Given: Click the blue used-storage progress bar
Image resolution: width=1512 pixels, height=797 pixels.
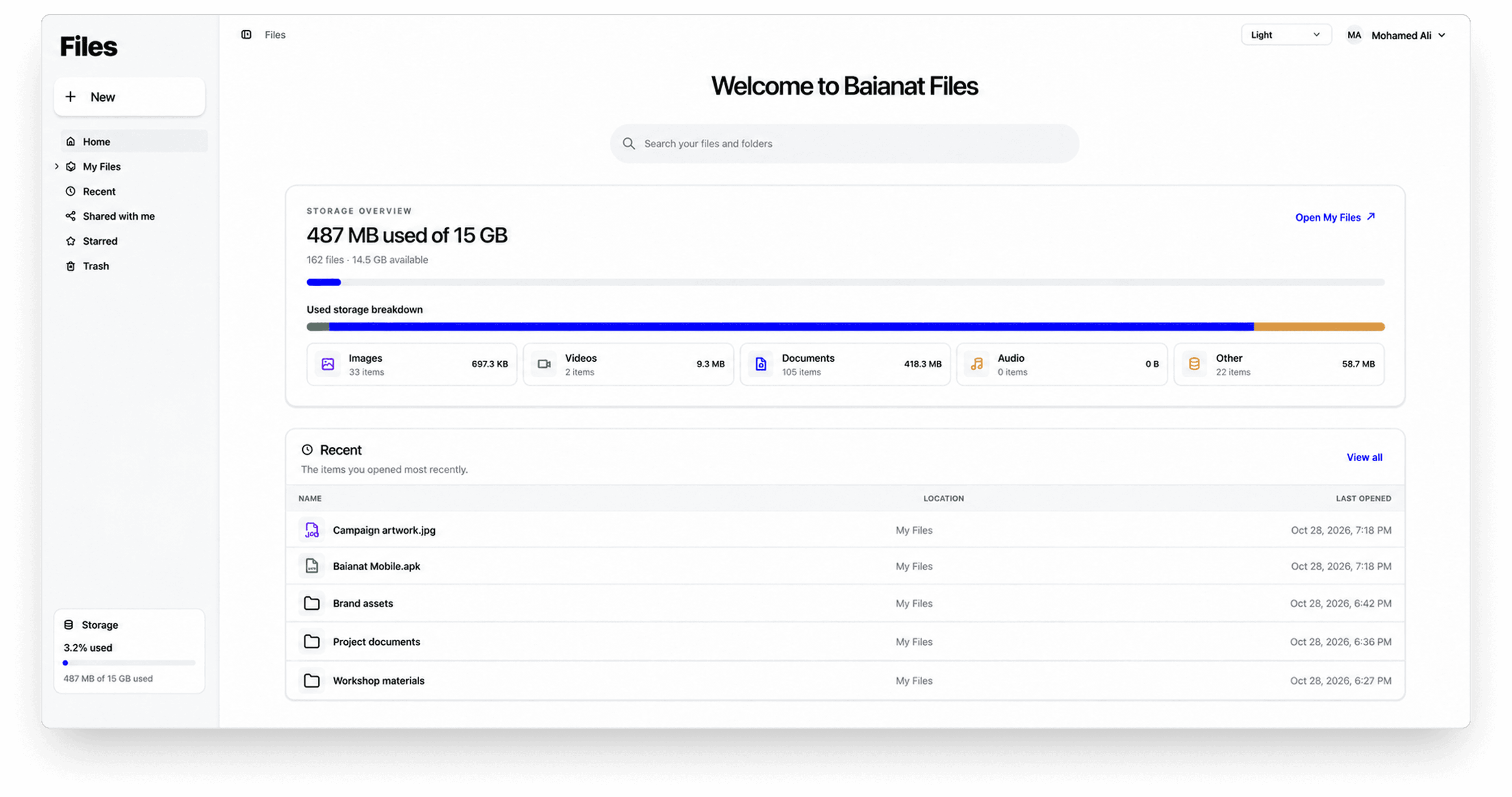Looking at the screenshot, I should [x=323, y=282].
